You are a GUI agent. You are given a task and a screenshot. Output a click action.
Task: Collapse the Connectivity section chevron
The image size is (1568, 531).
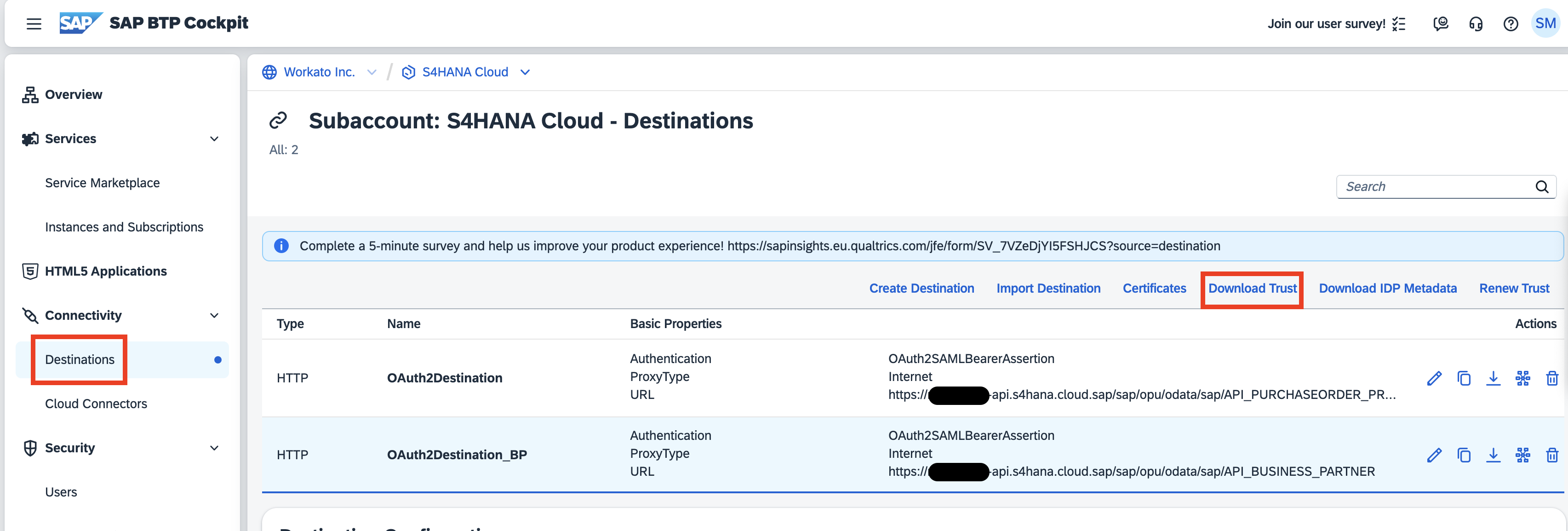[214, 316]
